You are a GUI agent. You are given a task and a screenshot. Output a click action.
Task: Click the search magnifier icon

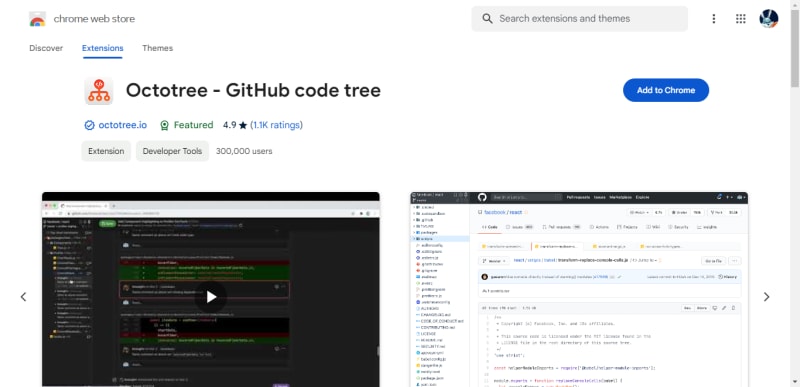487,19
